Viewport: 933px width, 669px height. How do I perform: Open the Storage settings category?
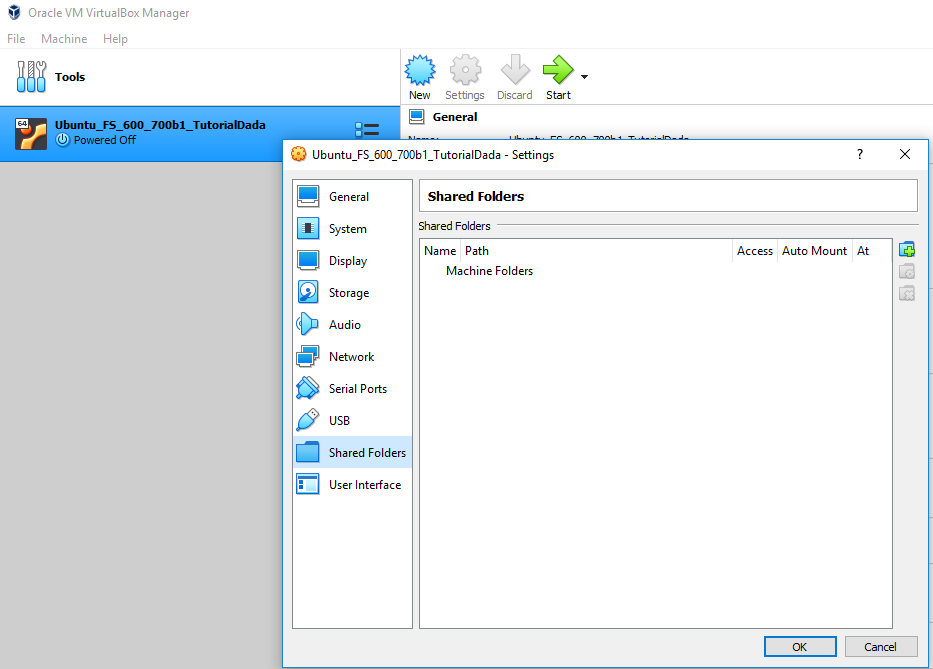[348, 293]
